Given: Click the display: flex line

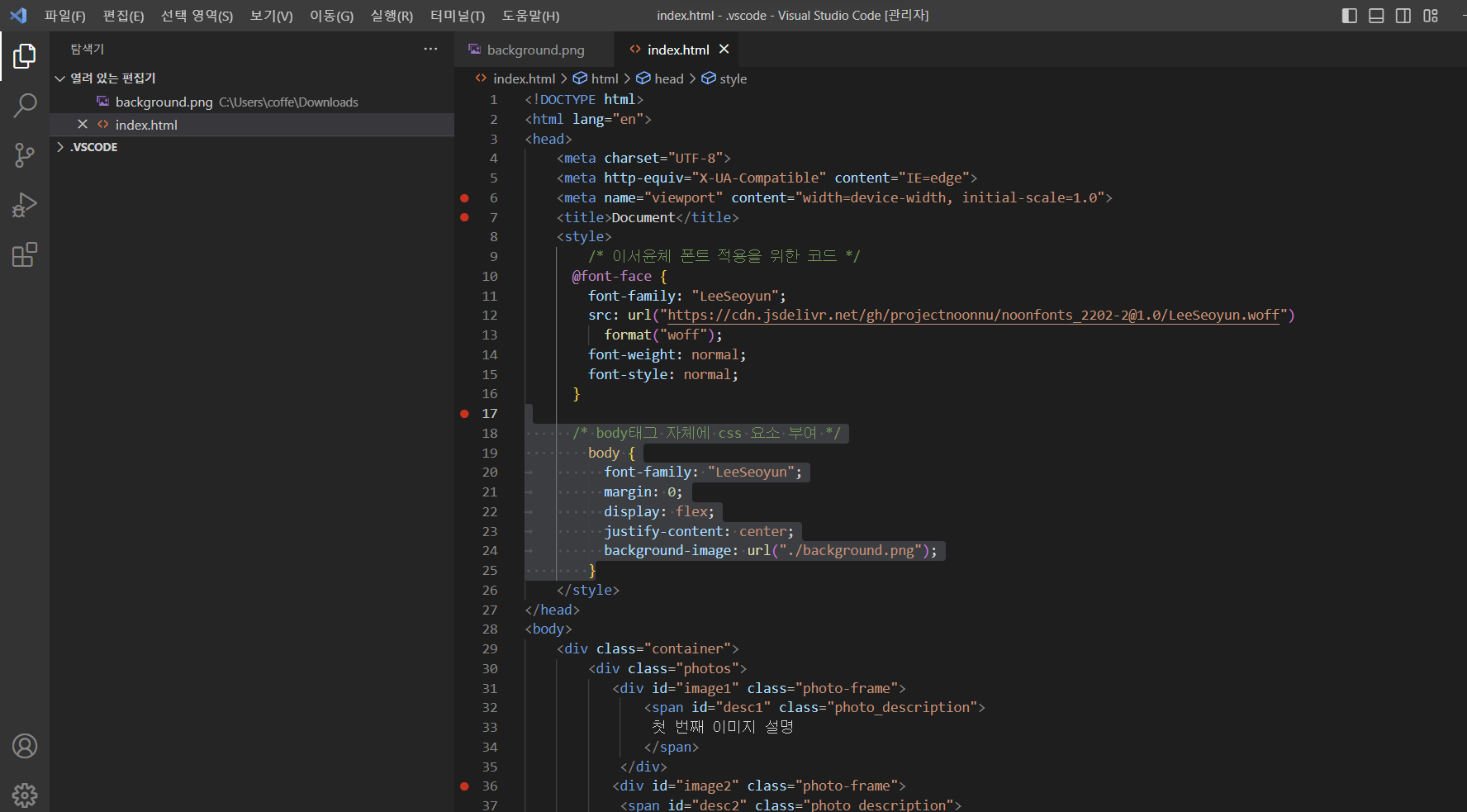Looking at the screenshot, I should [x=659, y=511].
